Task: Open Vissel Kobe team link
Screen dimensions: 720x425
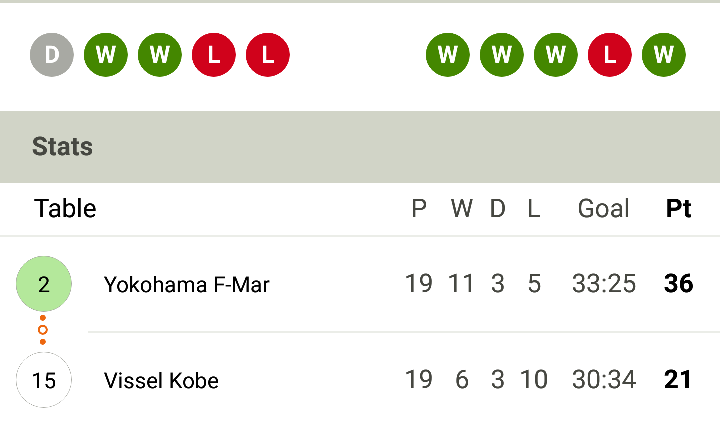Action: pyautogui.click(x=161, y=380)
